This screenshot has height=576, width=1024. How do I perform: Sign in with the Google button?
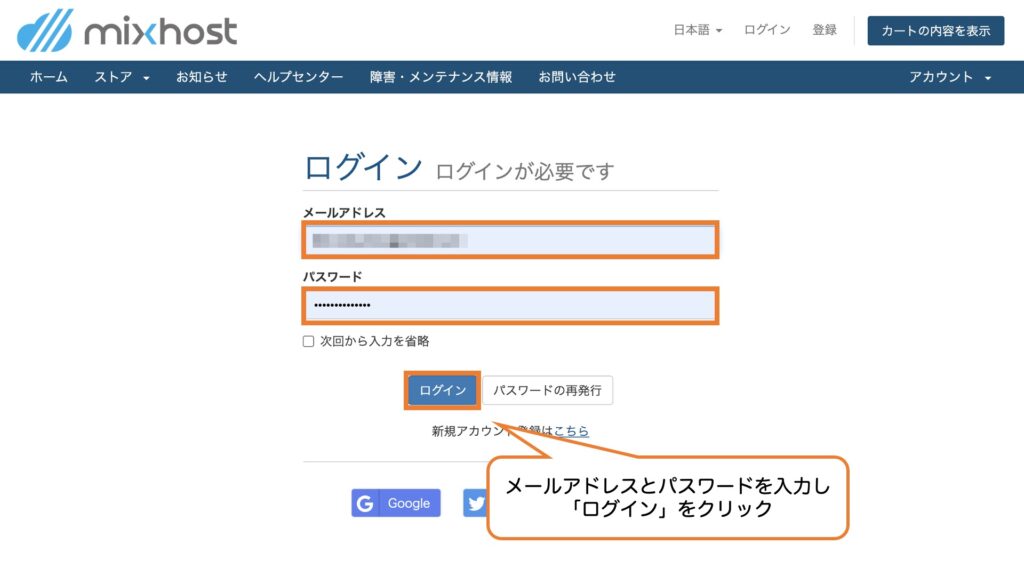(x=395, y=503)
